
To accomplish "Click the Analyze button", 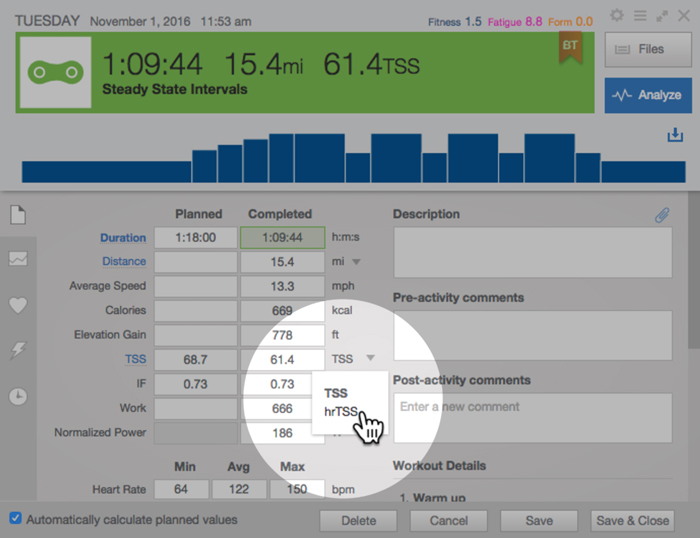I will tap(648, 95).
